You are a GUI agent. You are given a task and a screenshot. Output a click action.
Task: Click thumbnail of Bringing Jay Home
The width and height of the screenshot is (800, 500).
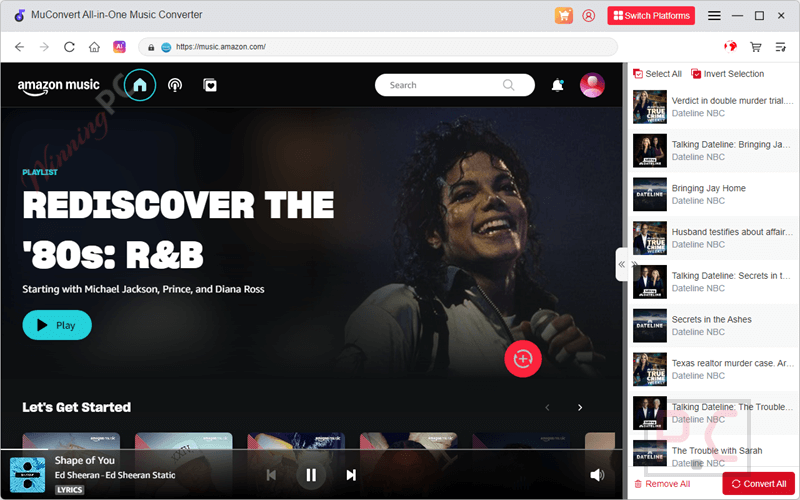pyautogui.click(x=650, y=194)
